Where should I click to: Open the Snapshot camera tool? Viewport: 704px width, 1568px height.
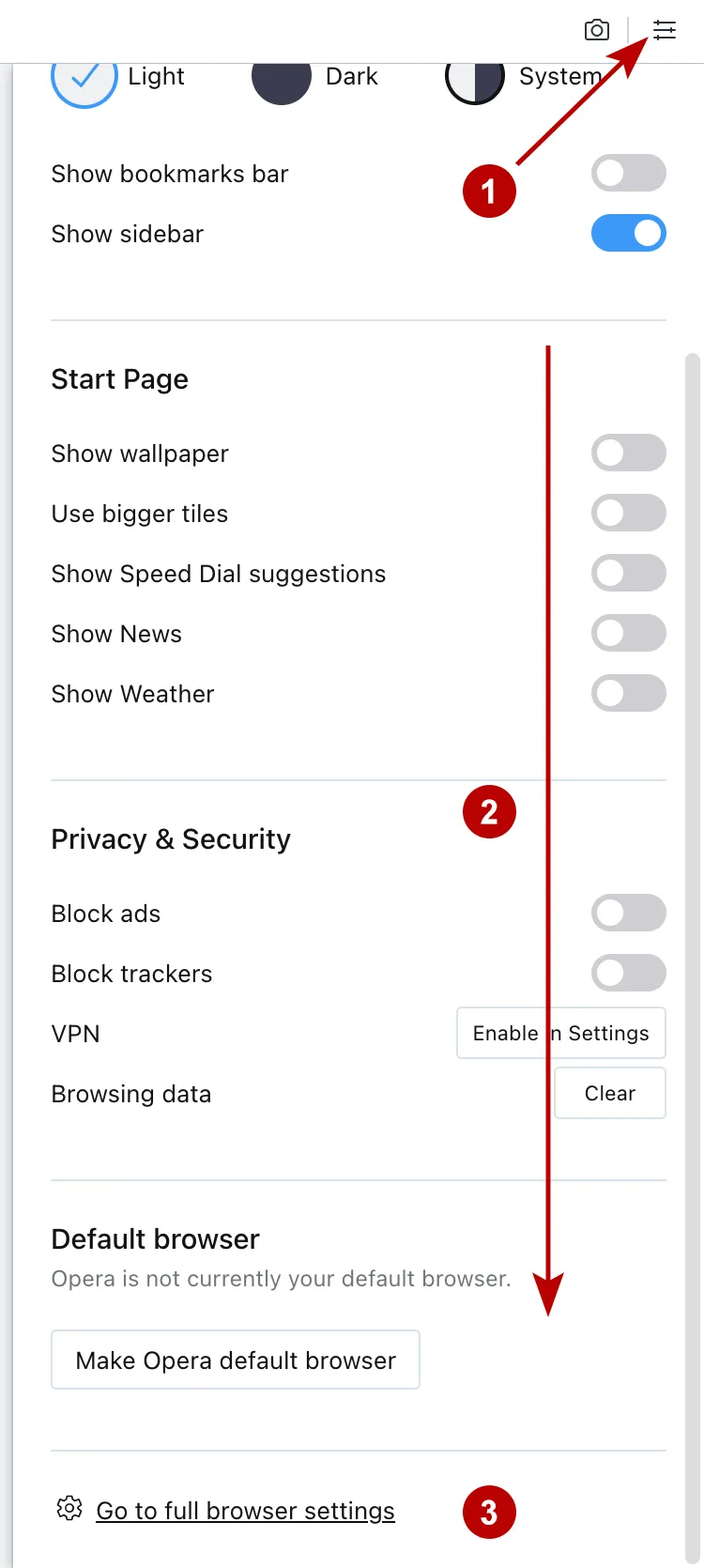pyautogui.click(x=597, y=29)
